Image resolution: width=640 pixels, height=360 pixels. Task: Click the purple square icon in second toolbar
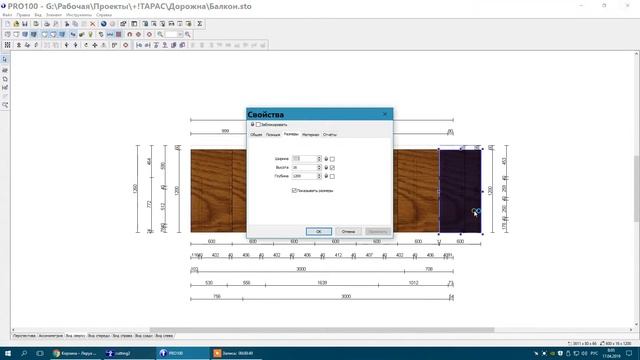[x=118, y=35]
